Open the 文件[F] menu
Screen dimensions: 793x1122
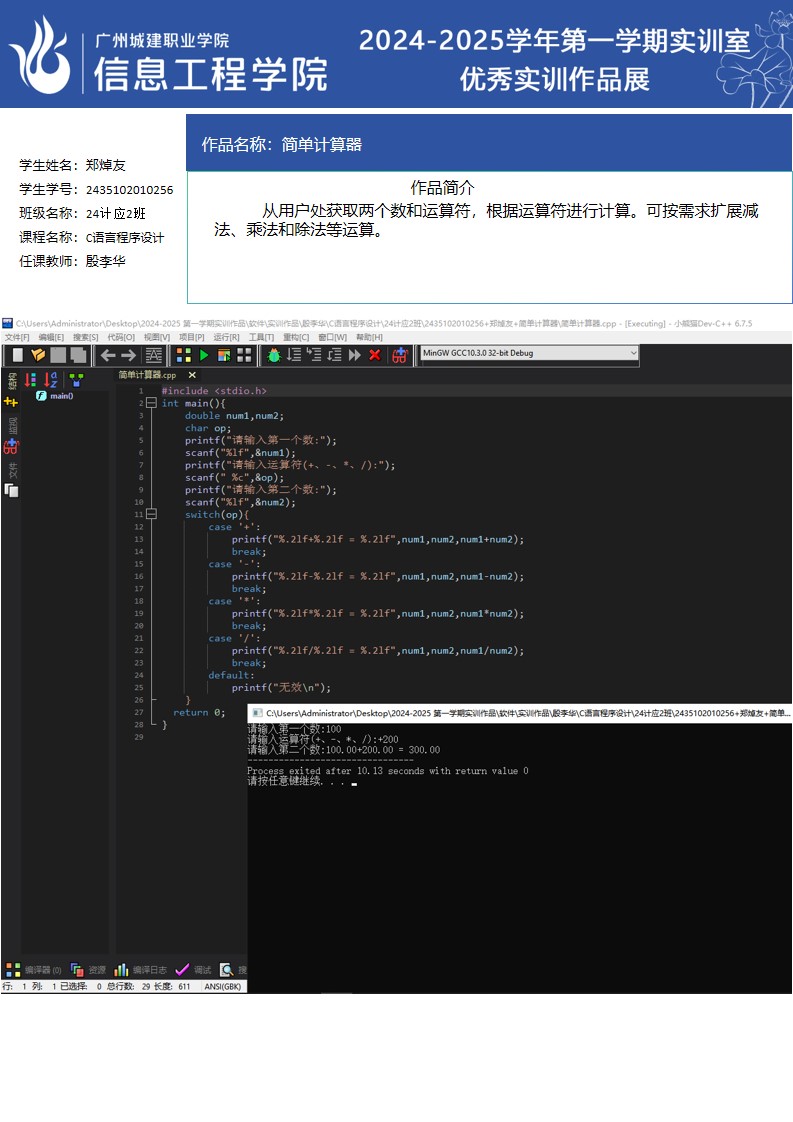16,337
